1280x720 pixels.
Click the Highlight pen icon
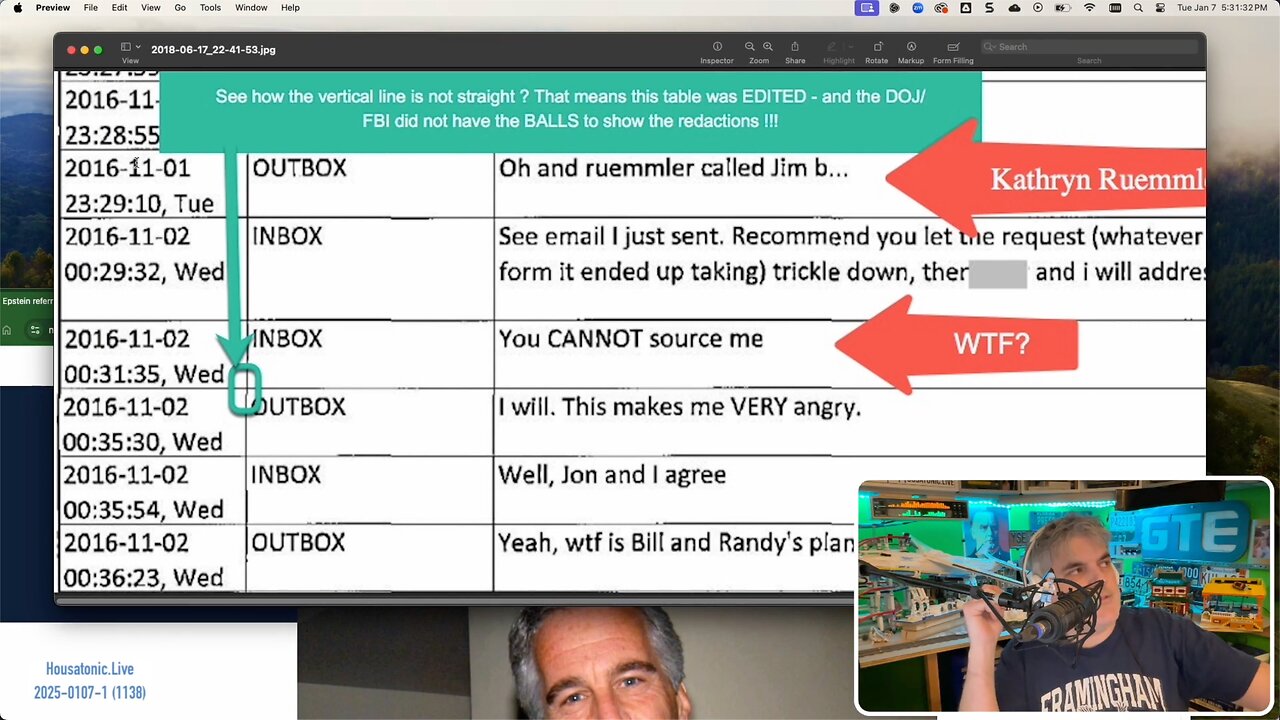(832, 47)
